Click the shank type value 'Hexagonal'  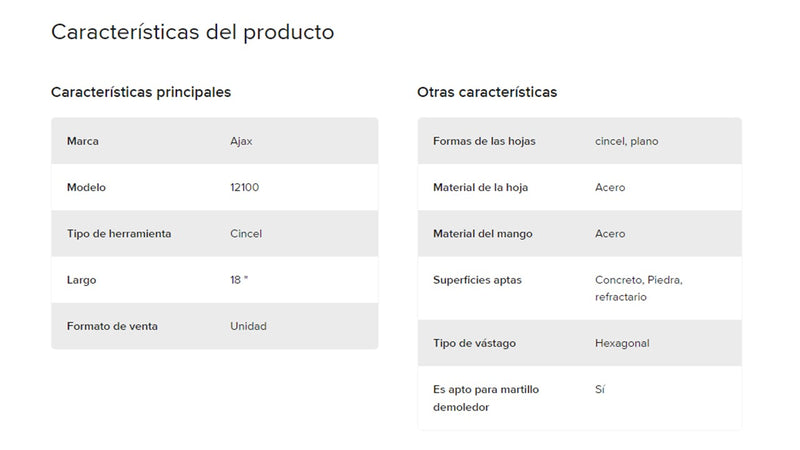coord(622,343)
